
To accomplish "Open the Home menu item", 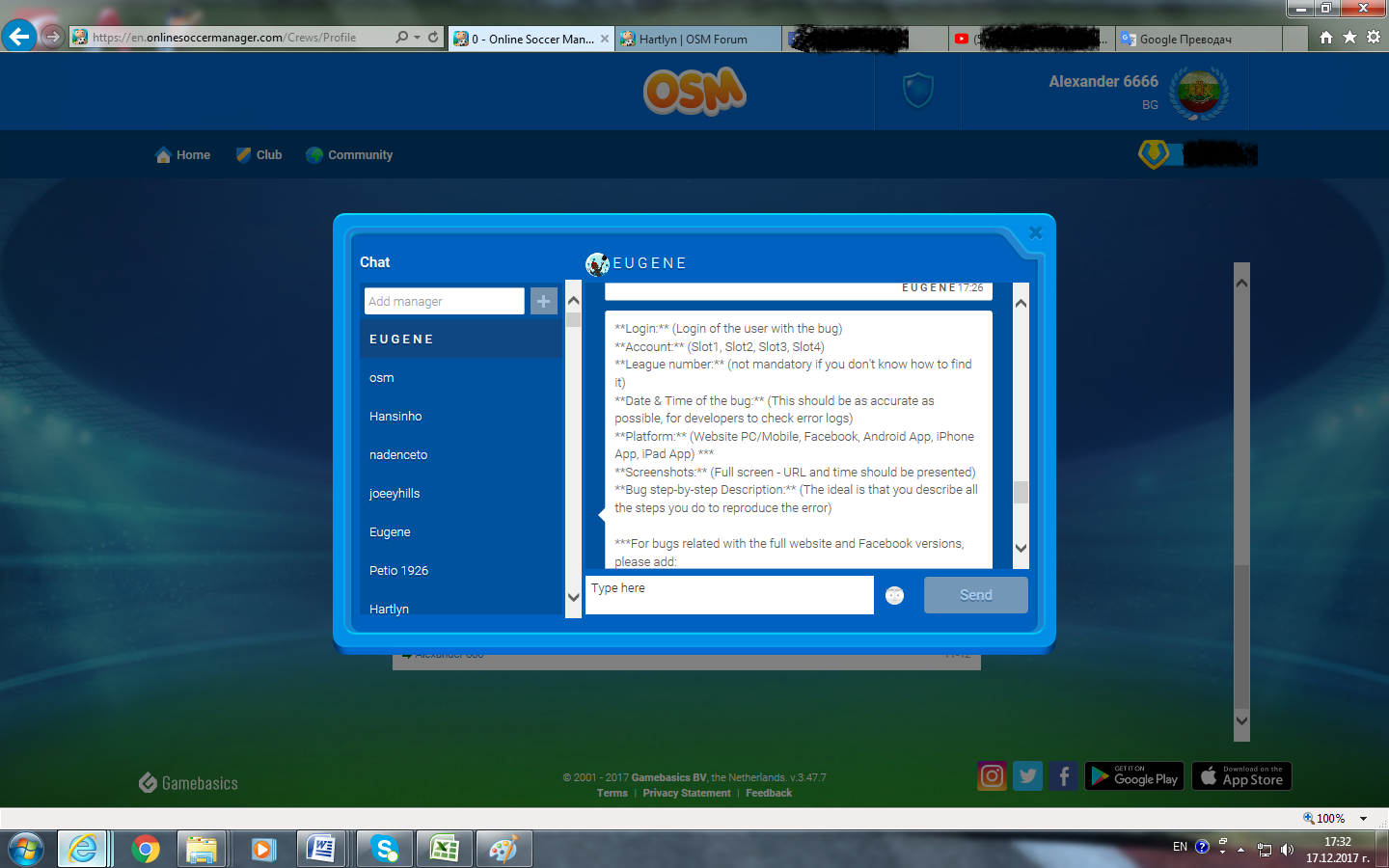I will click(182, 154).
